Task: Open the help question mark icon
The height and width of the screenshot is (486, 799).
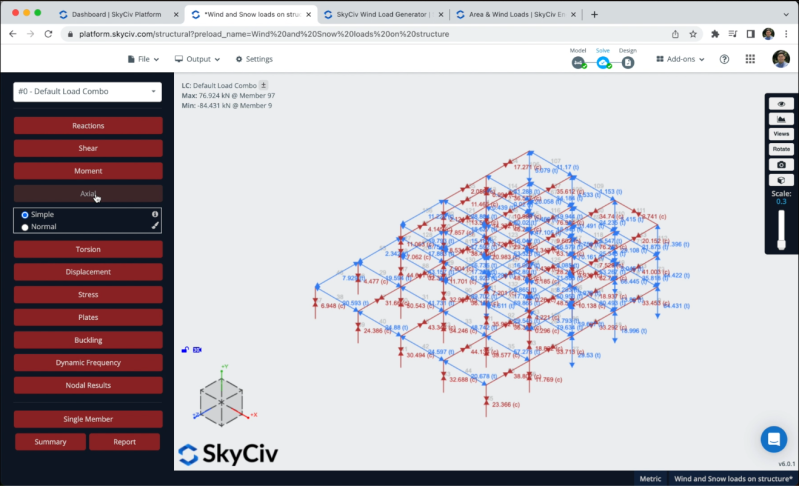Action: click(724, 59)
